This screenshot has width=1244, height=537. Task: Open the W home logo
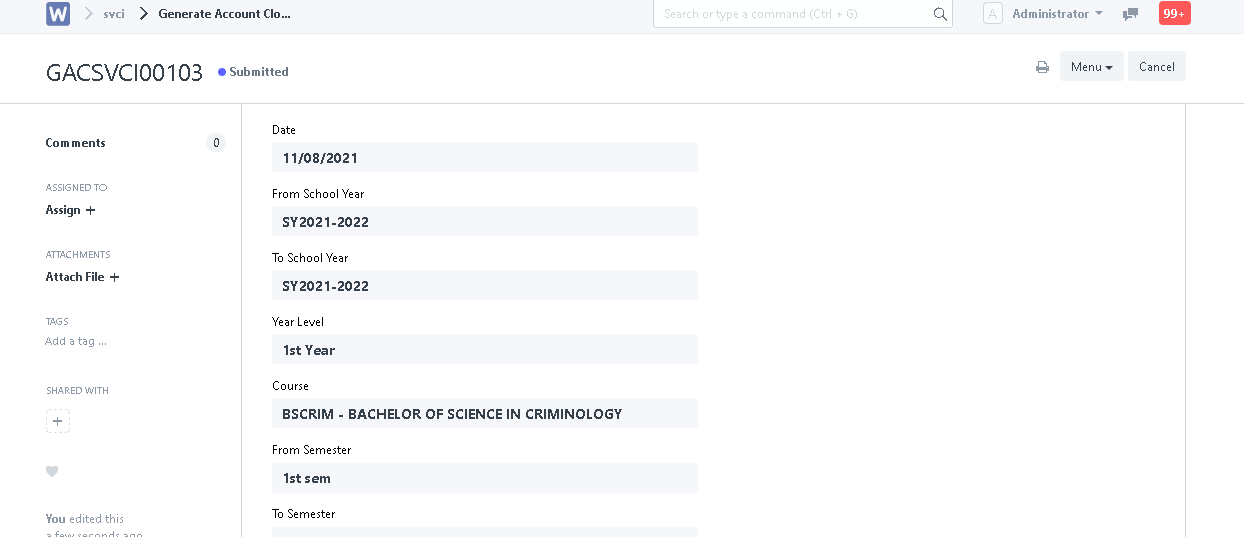(58, 14)
